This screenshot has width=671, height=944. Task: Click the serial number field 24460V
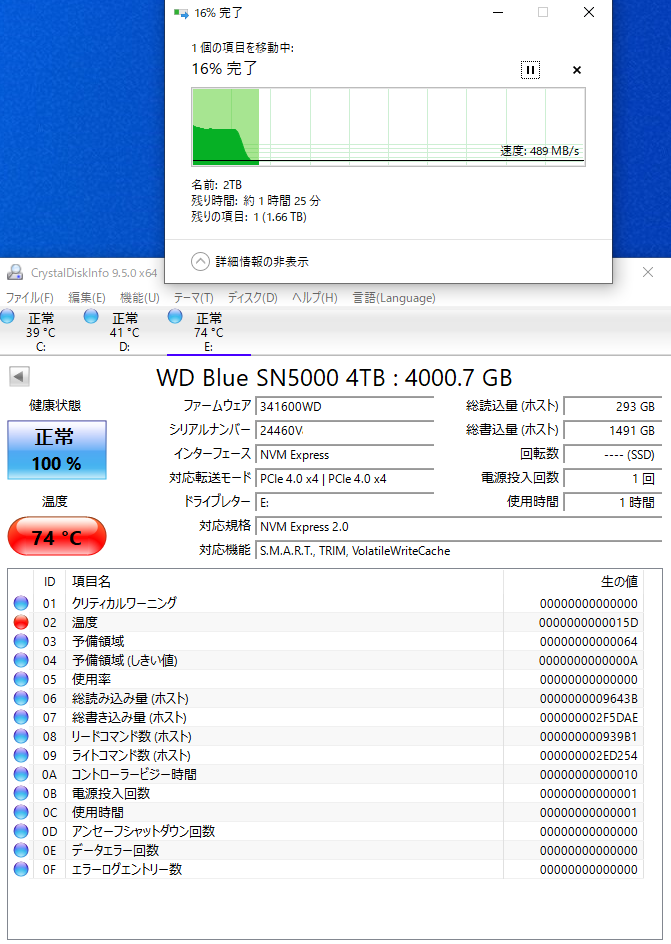click(344, 430)
